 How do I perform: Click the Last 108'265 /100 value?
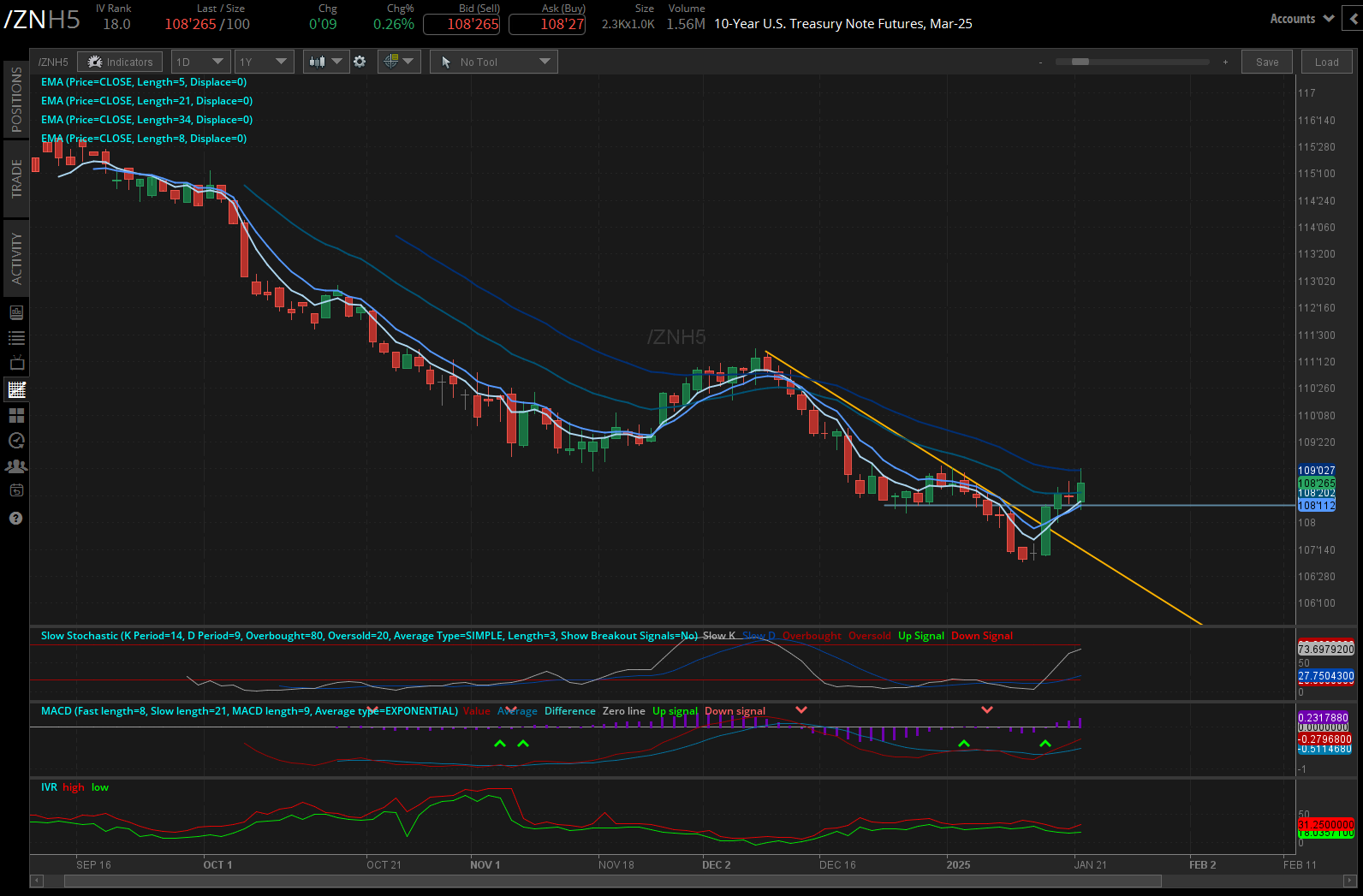tap(207, 24)
